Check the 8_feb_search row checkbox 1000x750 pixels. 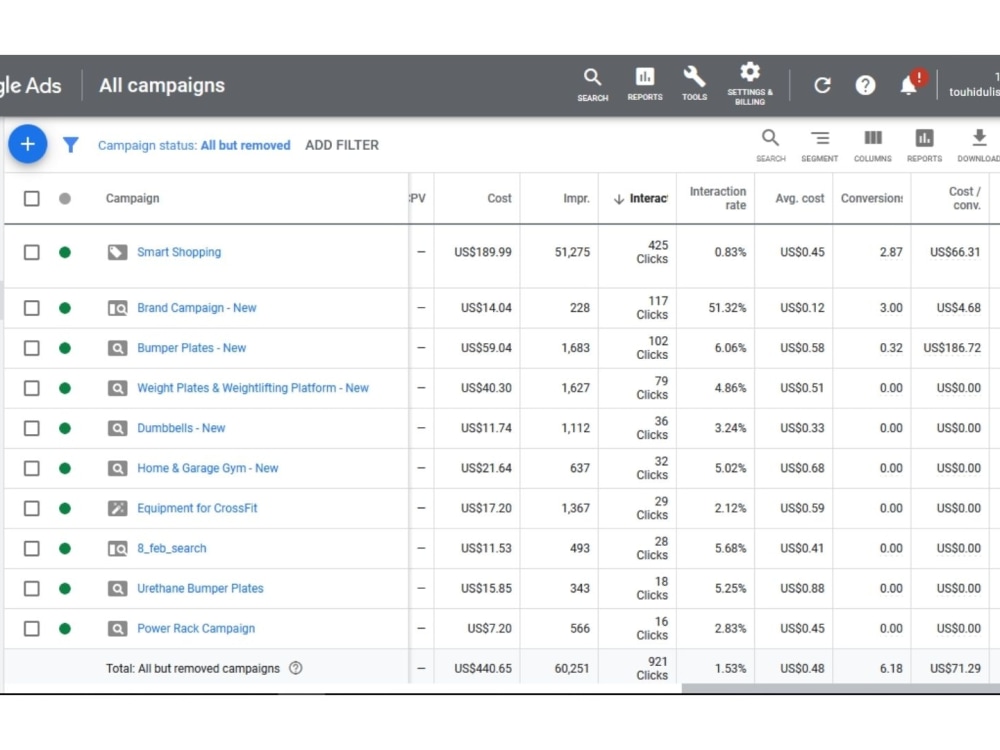(31, 548)
